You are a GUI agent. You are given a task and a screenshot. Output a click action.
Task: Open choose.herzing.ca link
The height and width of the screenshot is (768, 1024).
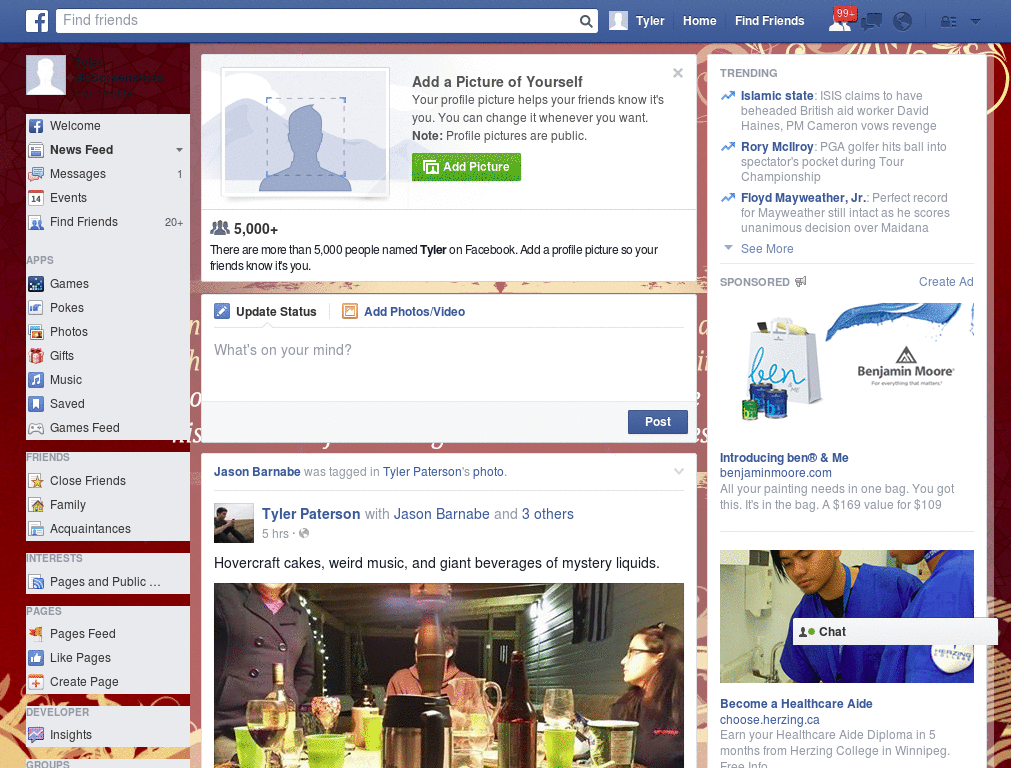[x=769, y=720]
